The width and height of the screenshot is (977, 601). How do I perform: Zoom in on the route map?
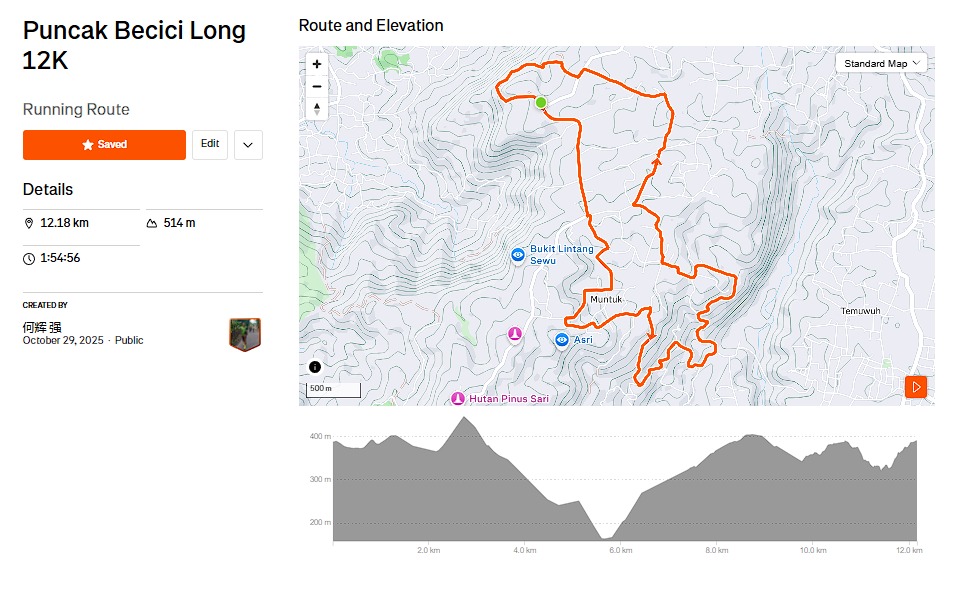coord(317,64)
